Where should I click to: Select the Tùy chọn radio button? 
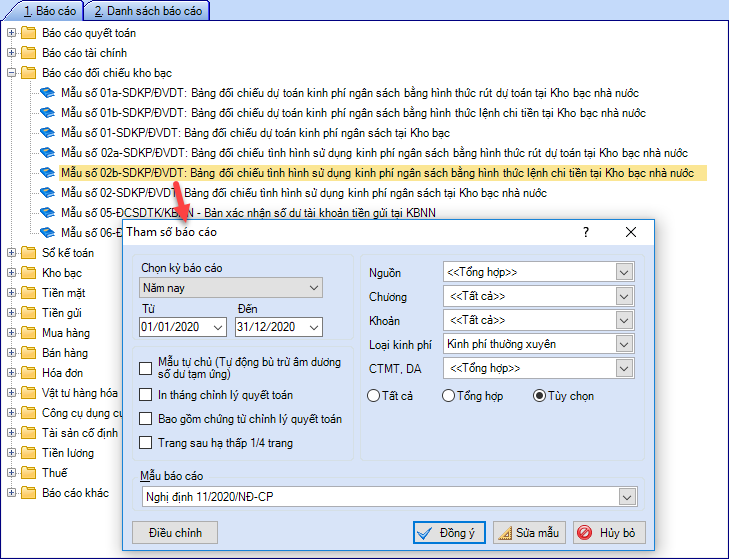pyautogui.click(x=539, y=396)
